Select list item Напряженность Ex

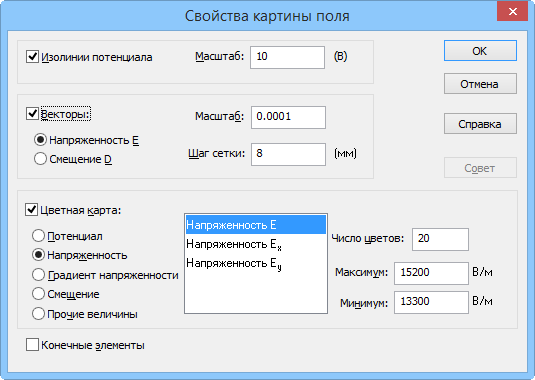pos(256,244)
